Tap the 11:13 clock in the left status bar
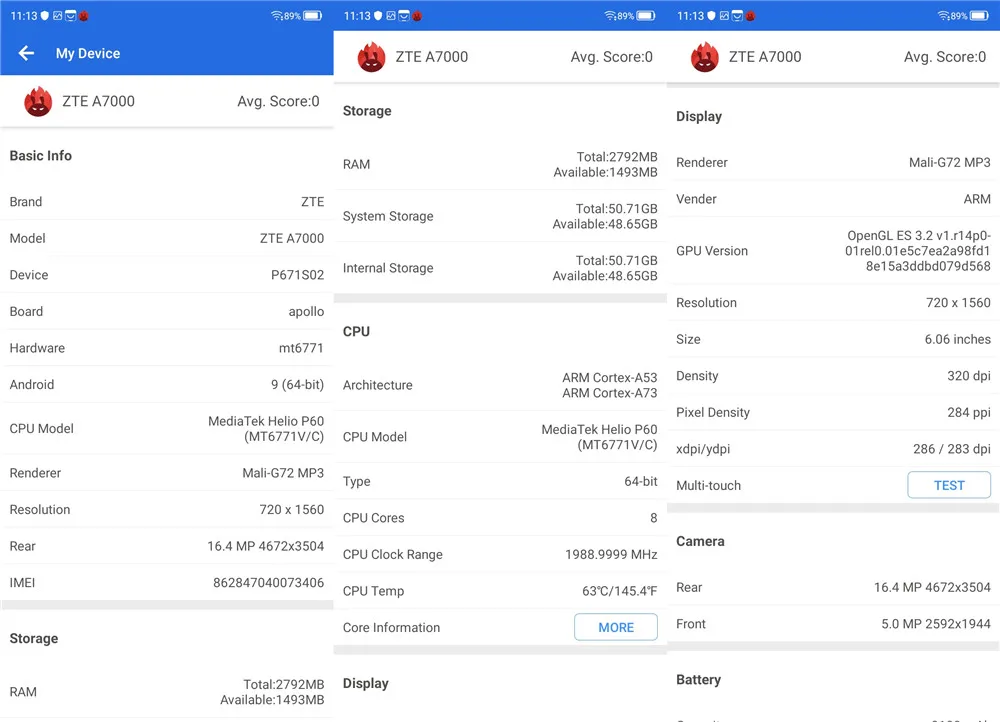This screenshot has height=722, width=1000. pos(24,16)
